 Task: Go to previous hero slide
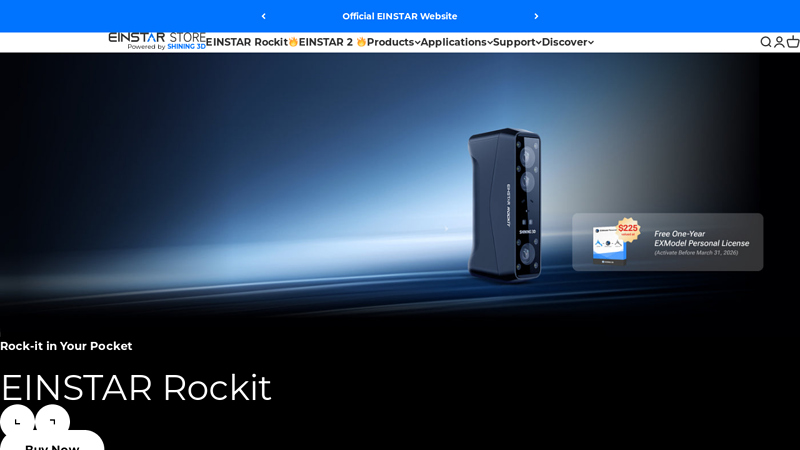click(x=17, y=422)
